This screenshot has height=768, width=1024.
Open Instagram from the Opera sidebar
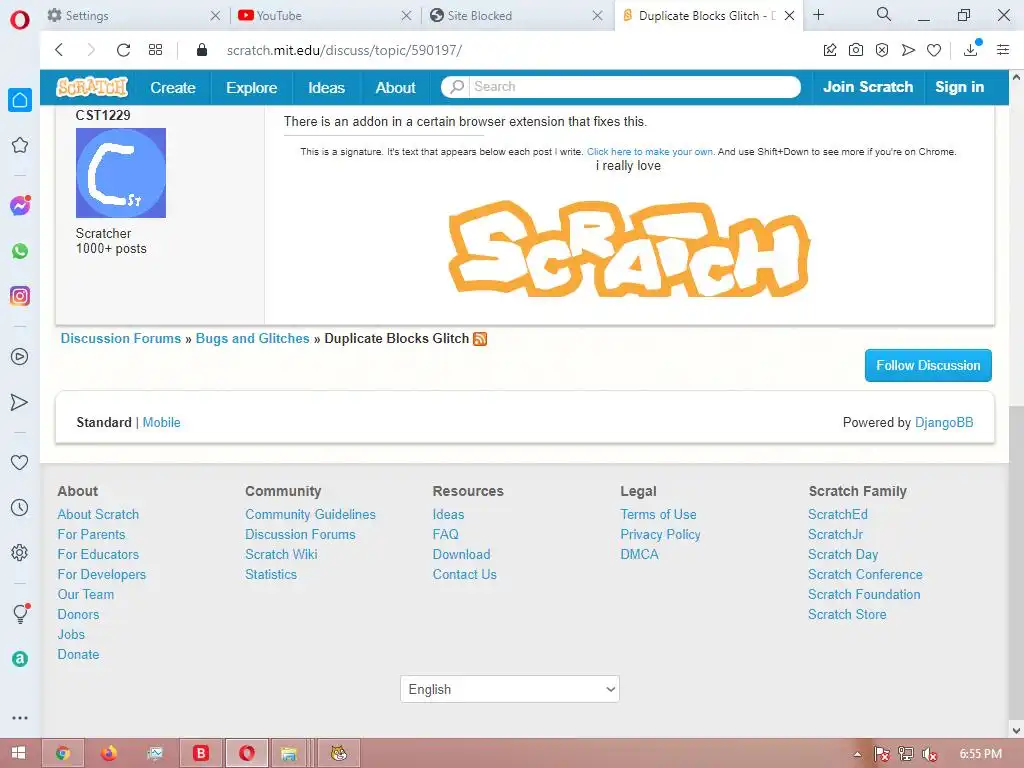tap(20, 296)
